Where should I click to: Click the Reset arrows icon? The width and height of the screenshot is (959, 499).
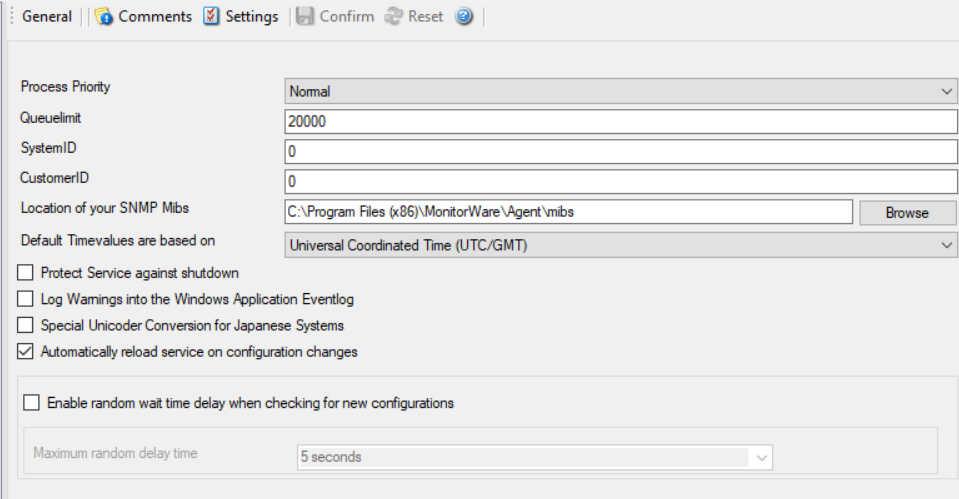[x=393, y=17]
